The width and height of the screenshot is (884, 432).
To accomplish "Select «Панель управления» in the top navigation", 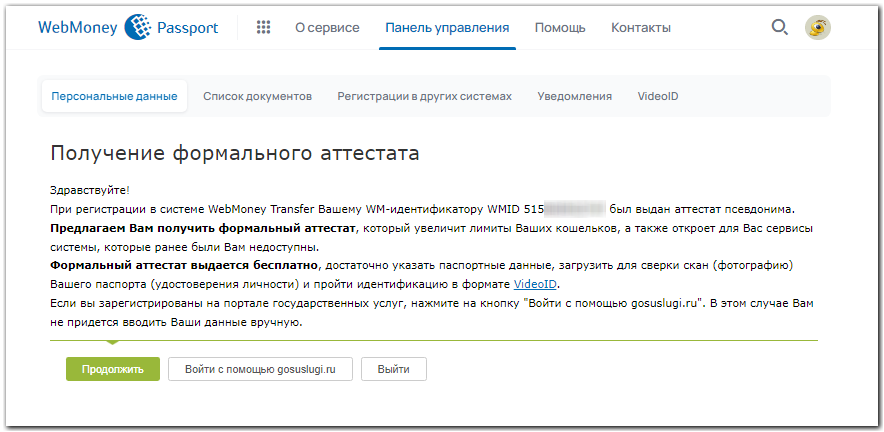I will tap(447, 27).
